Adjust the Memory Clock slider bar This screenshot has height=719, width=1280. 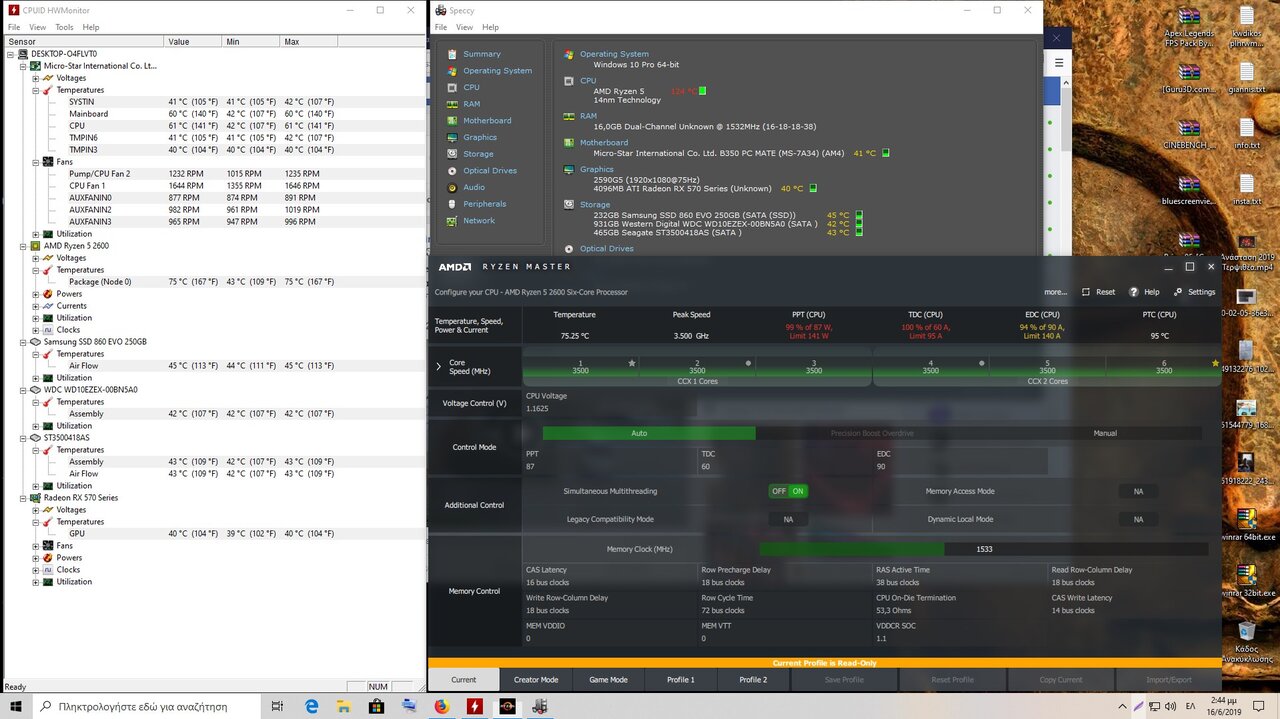coord(983,549)
